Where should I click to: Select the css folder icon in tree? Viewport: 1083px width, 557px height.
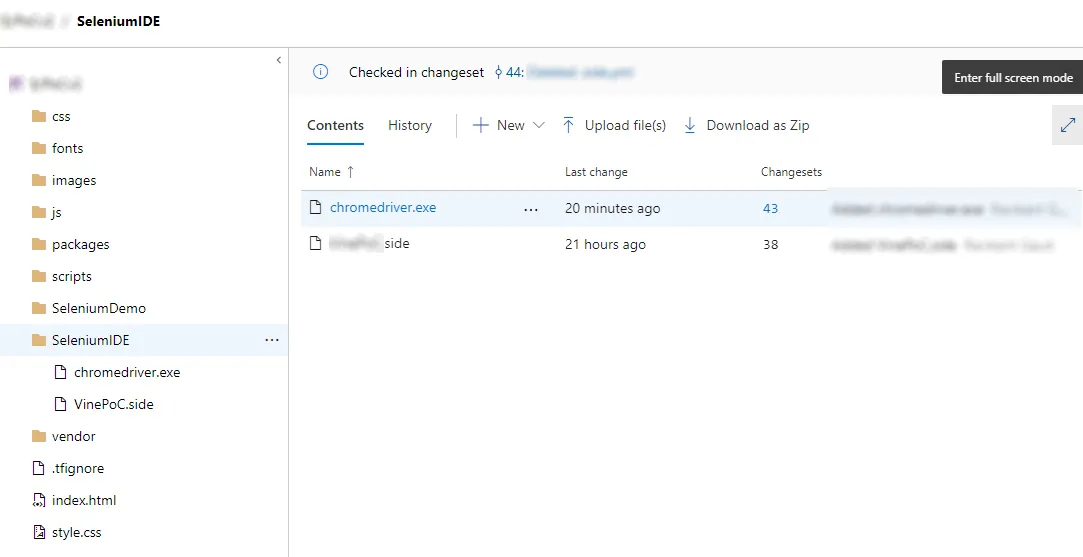[x=39, y=116]
